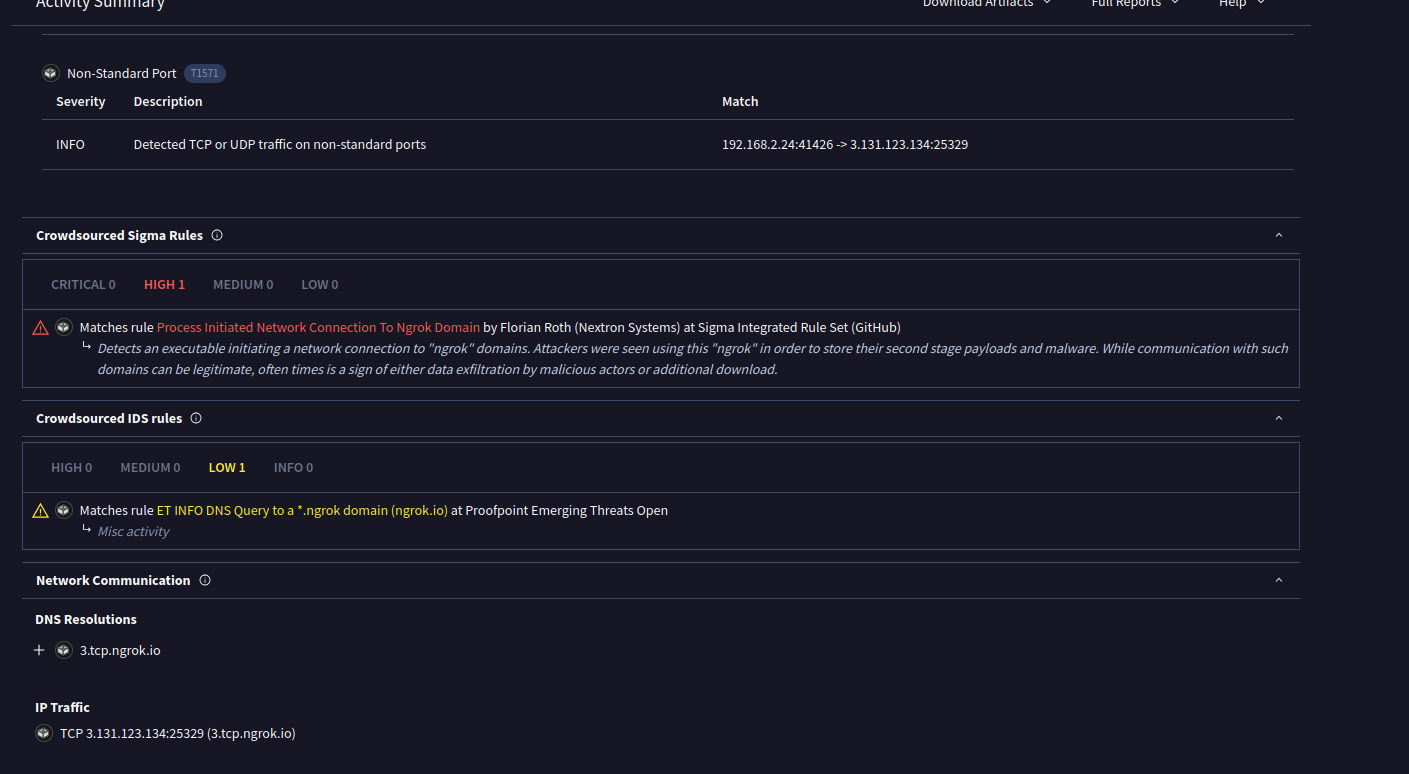
Task: Click sandbox icon beside the Ngrok Sigma rule match
Action: click(64, 328)
